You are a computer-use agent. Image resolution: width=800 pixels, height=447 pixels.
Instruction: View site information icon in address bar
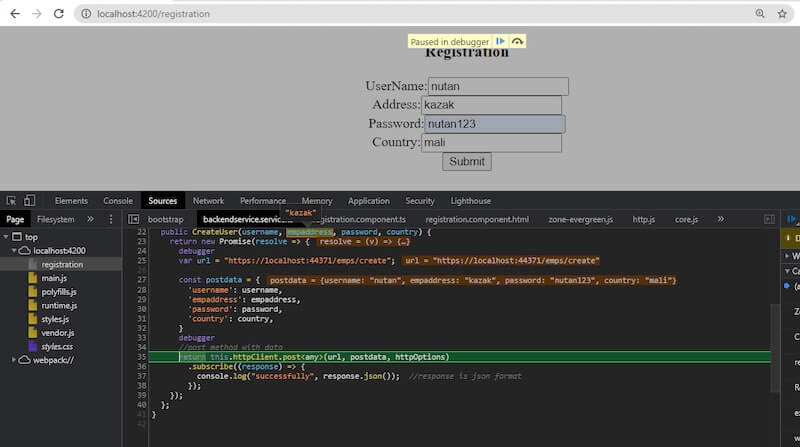[86, 14]
